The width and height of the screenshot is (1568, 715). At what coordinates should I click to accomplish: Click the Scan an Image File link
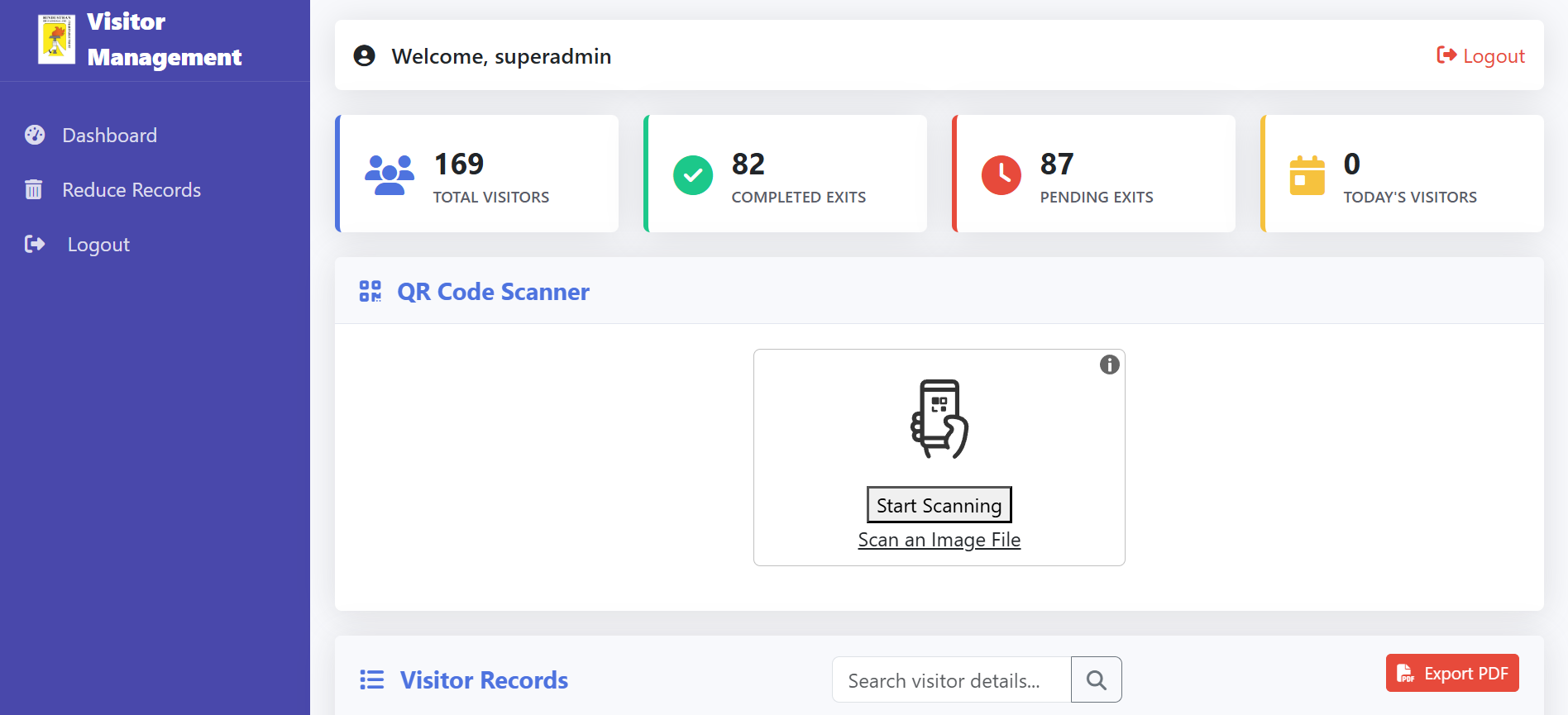click(939, 540)
